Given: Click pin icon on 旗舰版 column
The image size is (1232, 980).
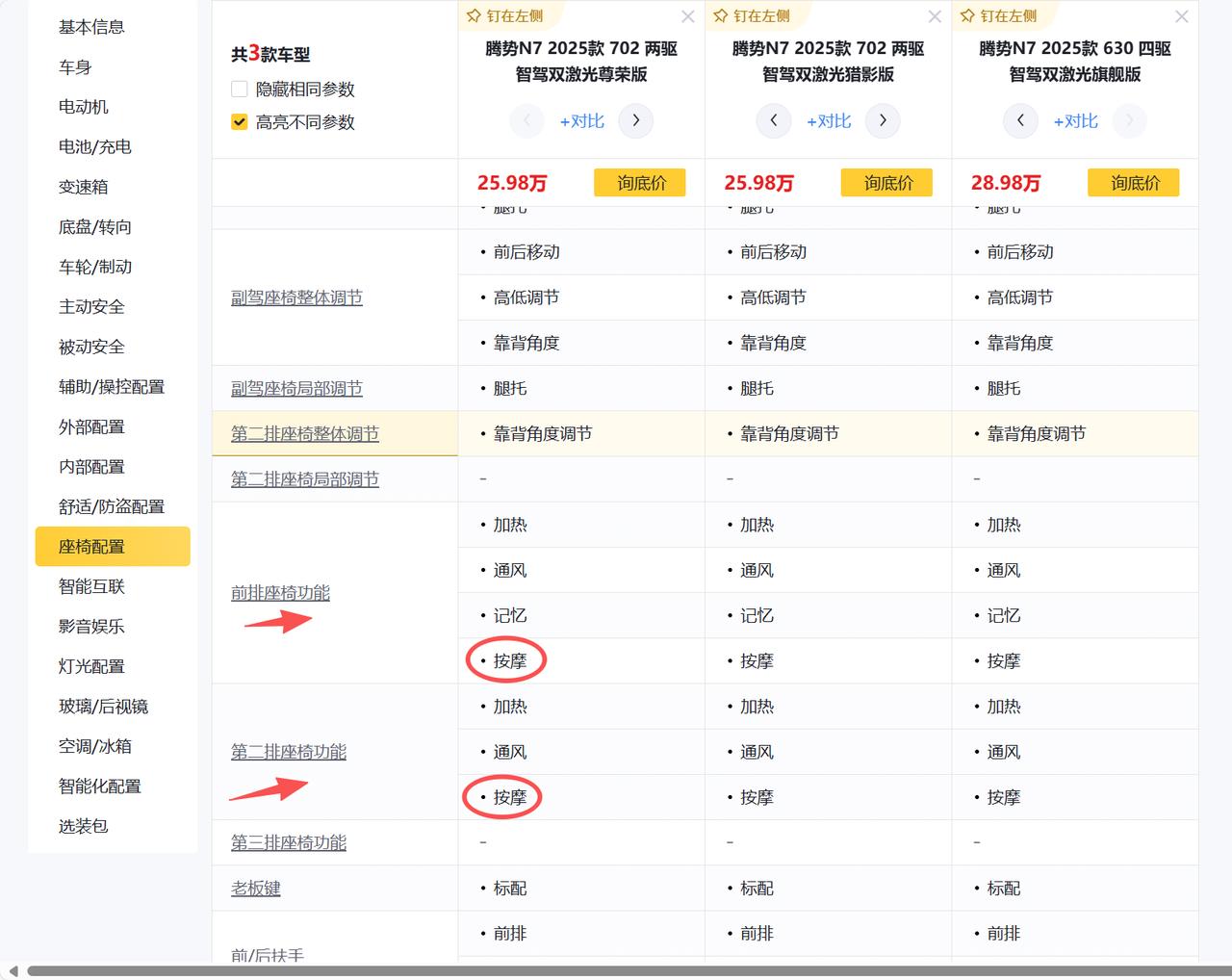Looking at the screenshot, I should (968, 16).
